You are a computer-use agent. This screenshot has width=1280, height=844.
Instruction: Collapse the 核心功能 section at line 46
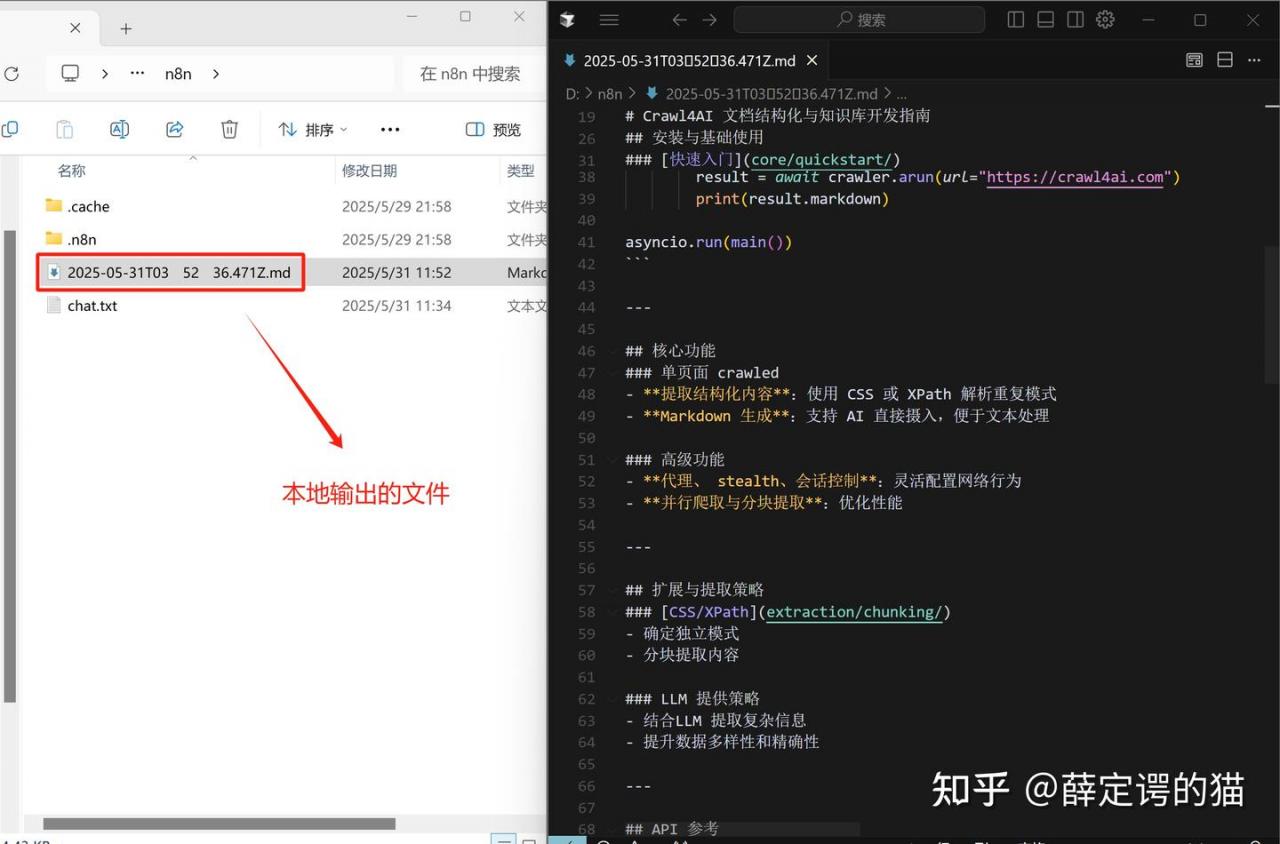pyautogui.click(x=614, y=351)
